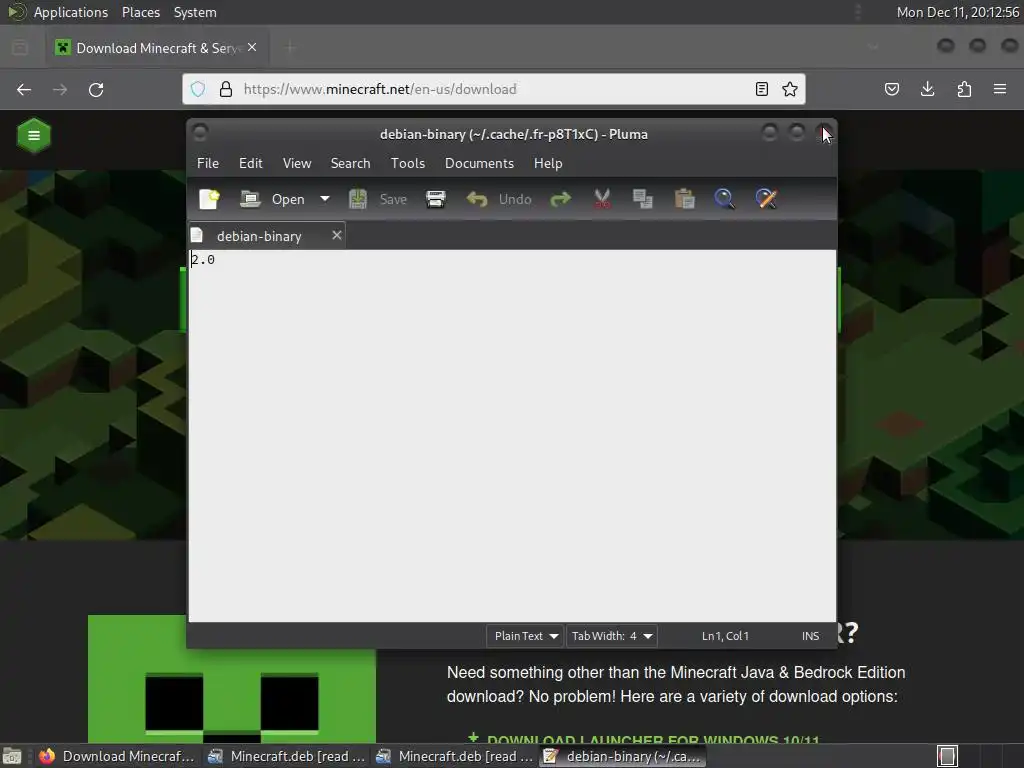Open the Edit menu in Pluma

[251, 163]
